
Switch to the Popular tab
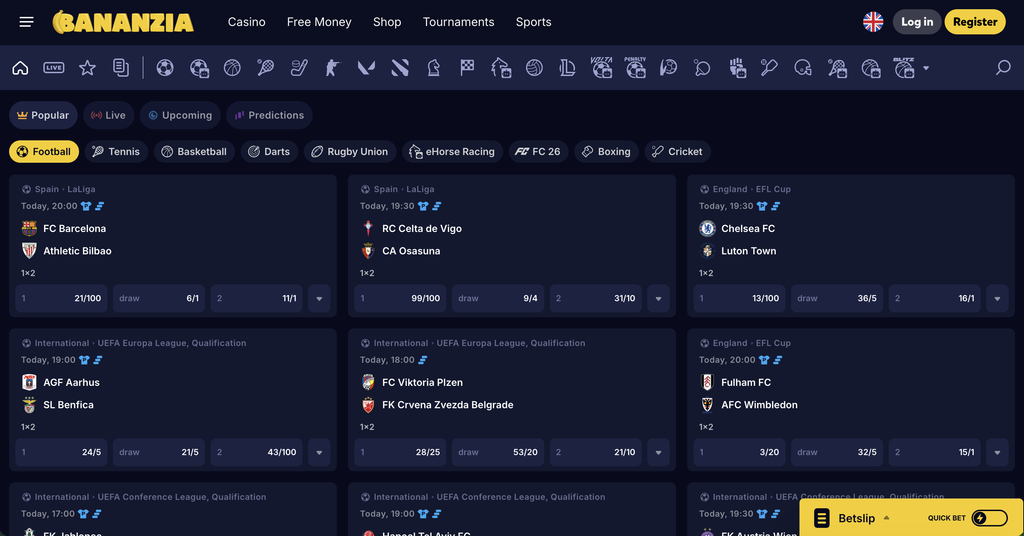click(x=43, y=116)
